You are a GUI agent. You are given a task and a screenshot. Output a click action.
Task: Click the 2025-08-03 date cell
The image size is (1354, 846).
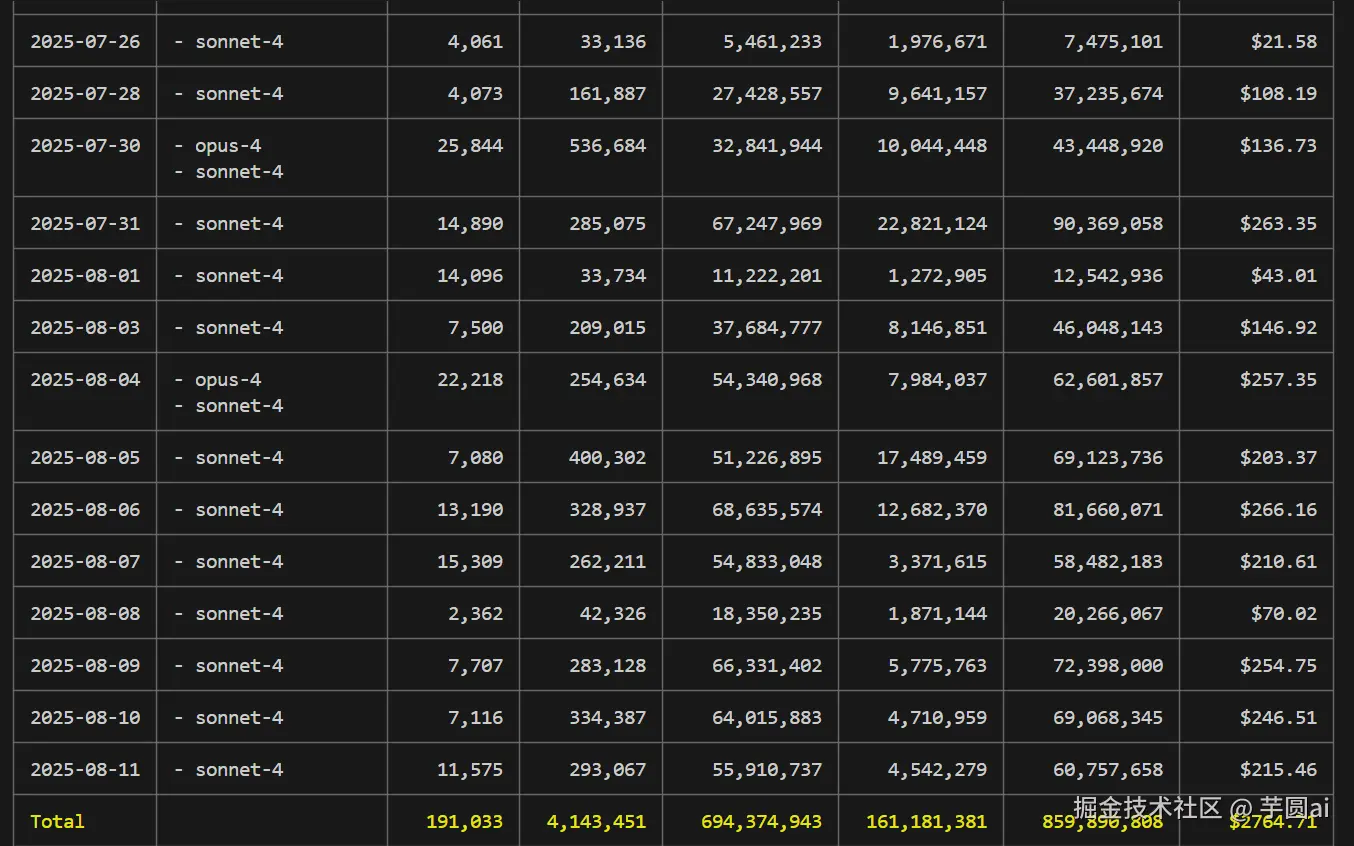coord(85,328)
